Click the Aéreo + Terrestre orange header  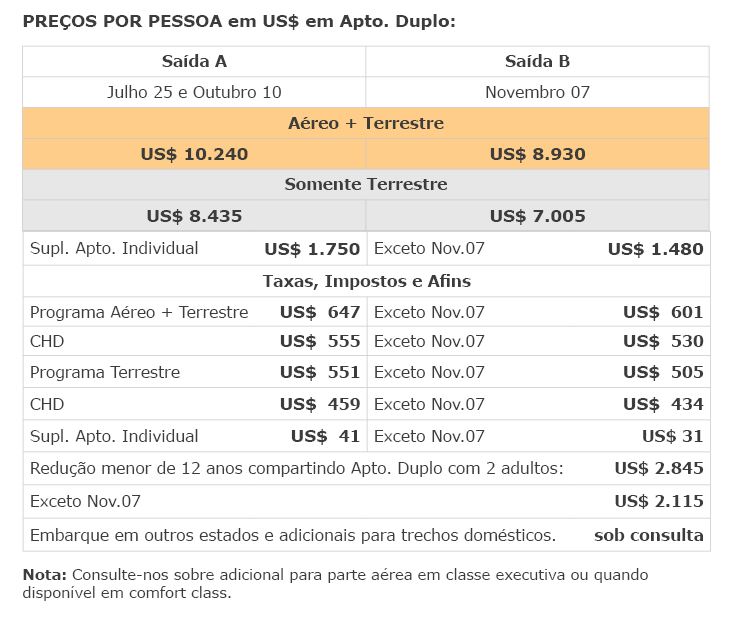tap(366, 123)
